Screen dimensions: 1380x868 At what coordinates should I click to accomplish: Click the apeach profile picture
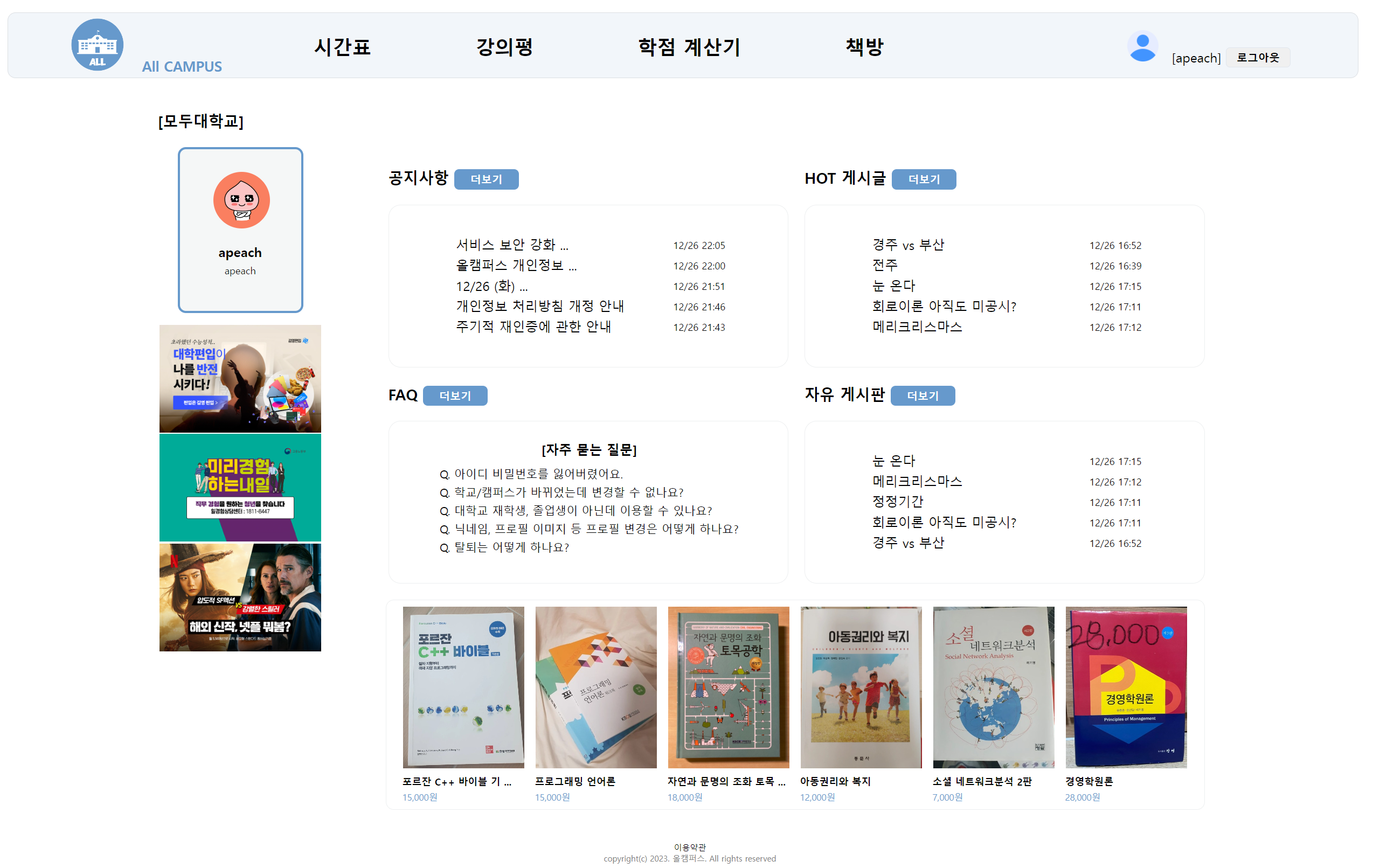click(x=242, y=200)
